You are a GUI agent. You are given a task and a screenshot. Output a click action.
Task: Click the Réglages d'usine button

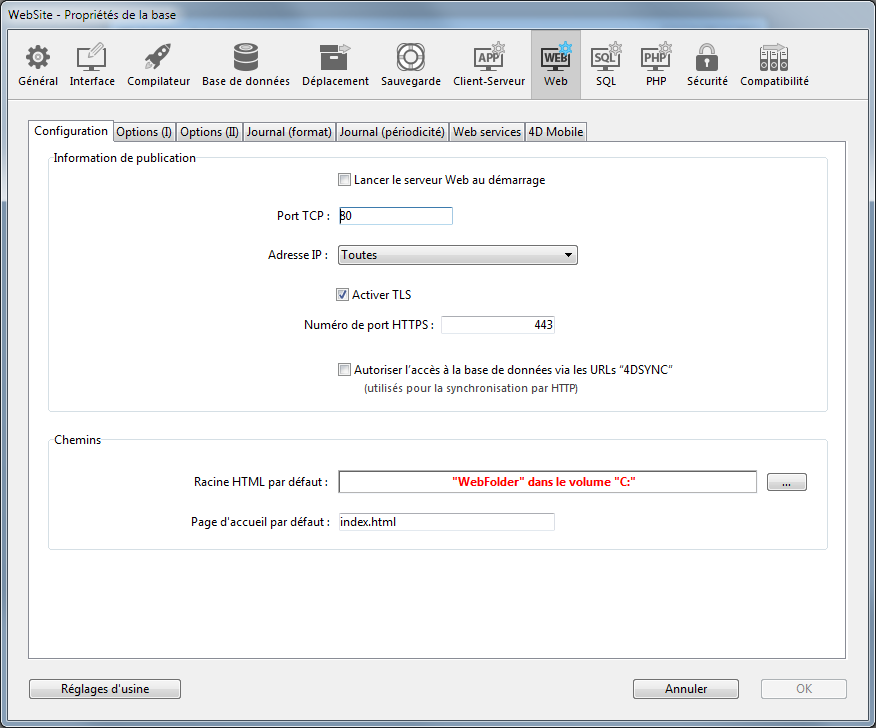[x=105, y=689]
